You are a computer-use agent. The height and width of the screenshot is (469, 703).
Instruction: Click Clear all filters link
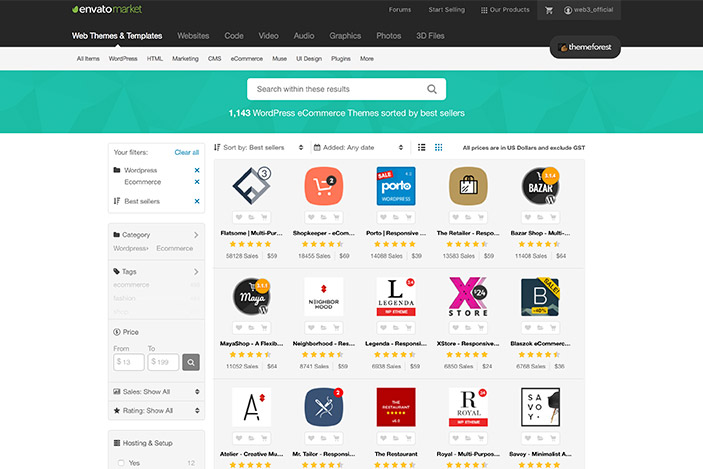click(187, 152)
